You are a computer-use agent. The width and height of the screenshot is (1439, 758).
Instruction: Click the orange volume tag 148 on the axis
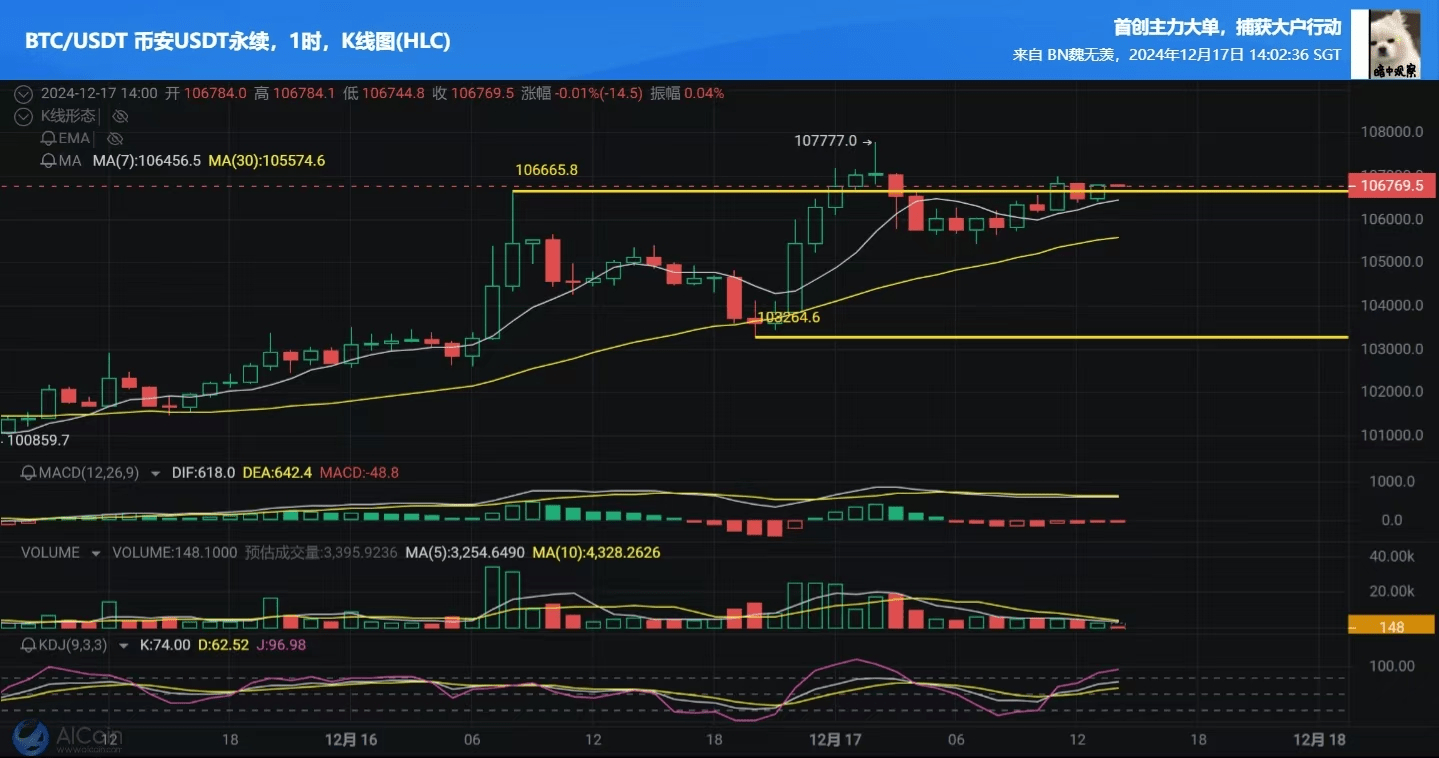point(1392,626)
